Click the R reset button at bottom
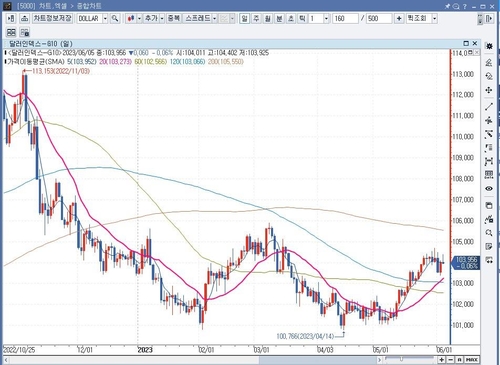500x365 pixels. [459, 360]
